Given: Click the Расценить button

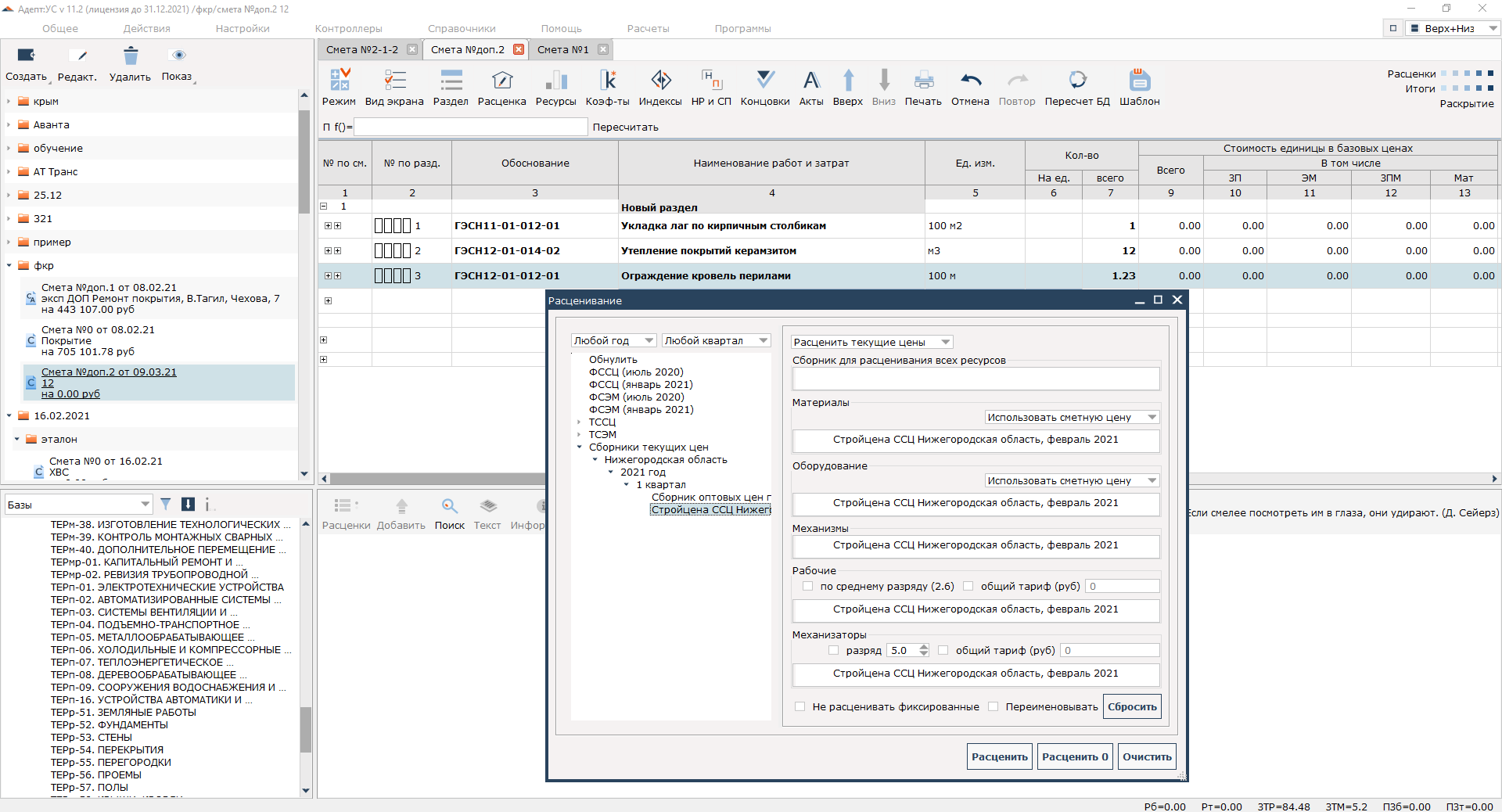Looking at the screenshot, I should pyautogui.click(x=1000, y=756).
